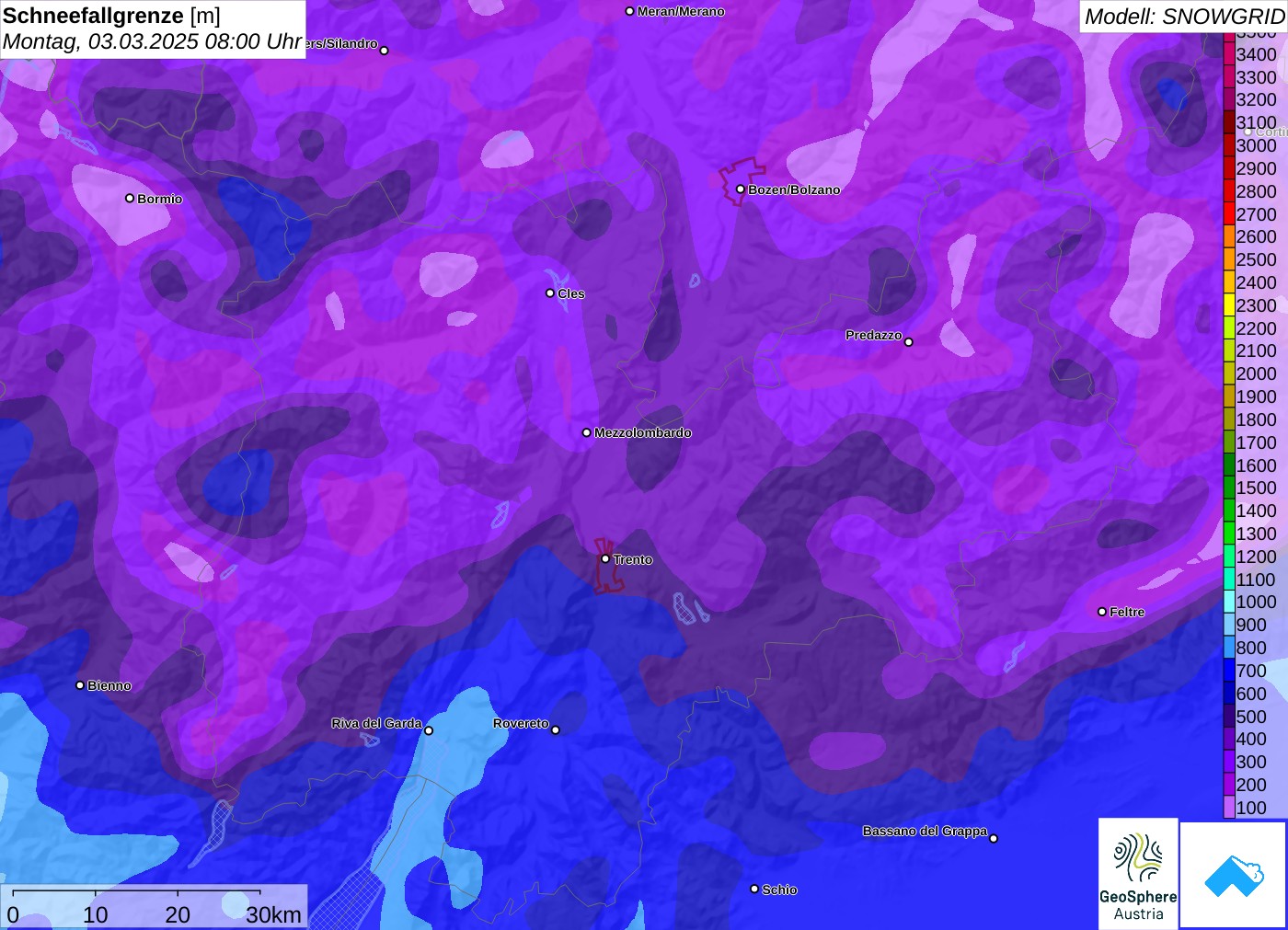
Task: Click the 100 m legend color swatch
Action: 1229,808
